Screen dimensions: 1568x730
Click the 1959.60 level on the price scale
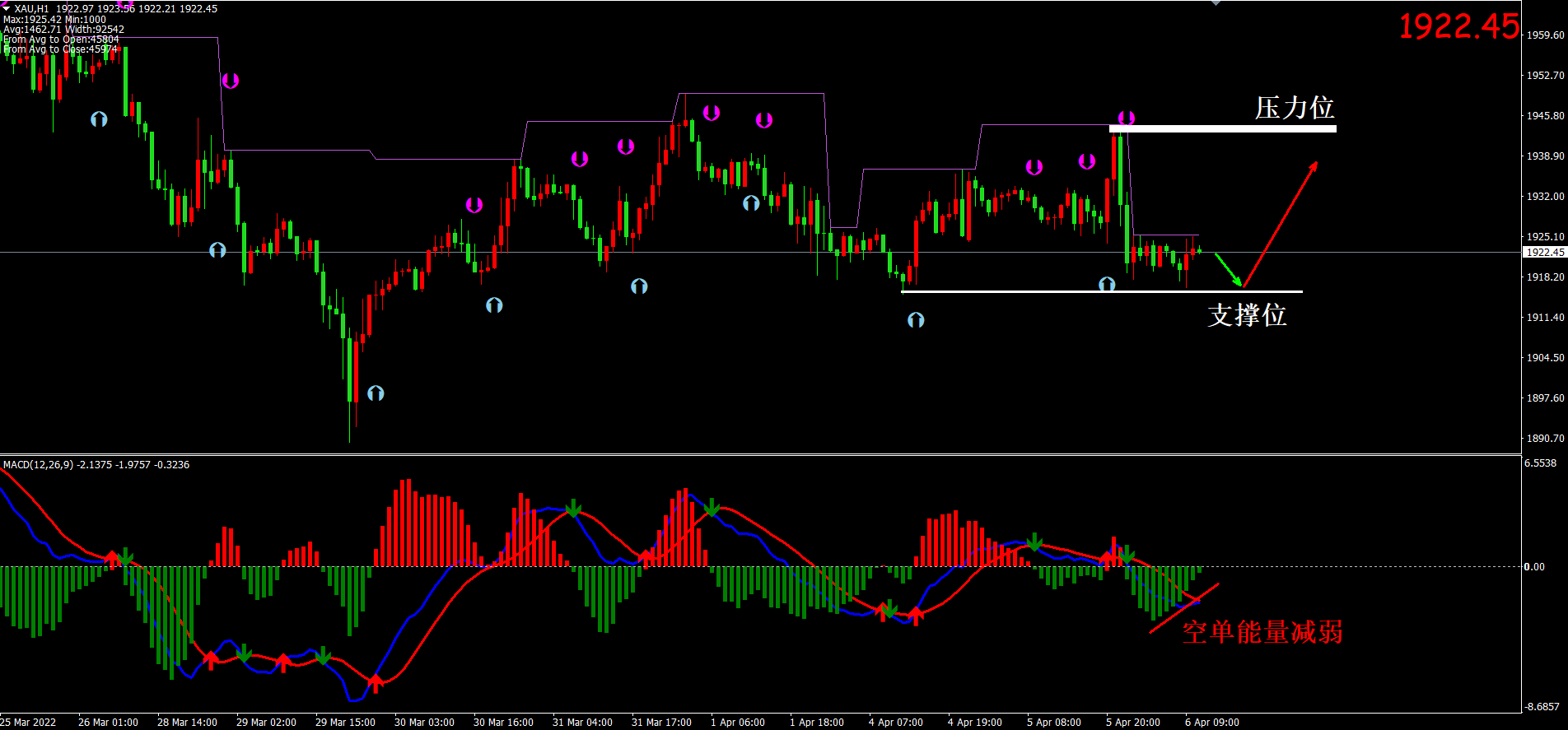coord(1545,35)
